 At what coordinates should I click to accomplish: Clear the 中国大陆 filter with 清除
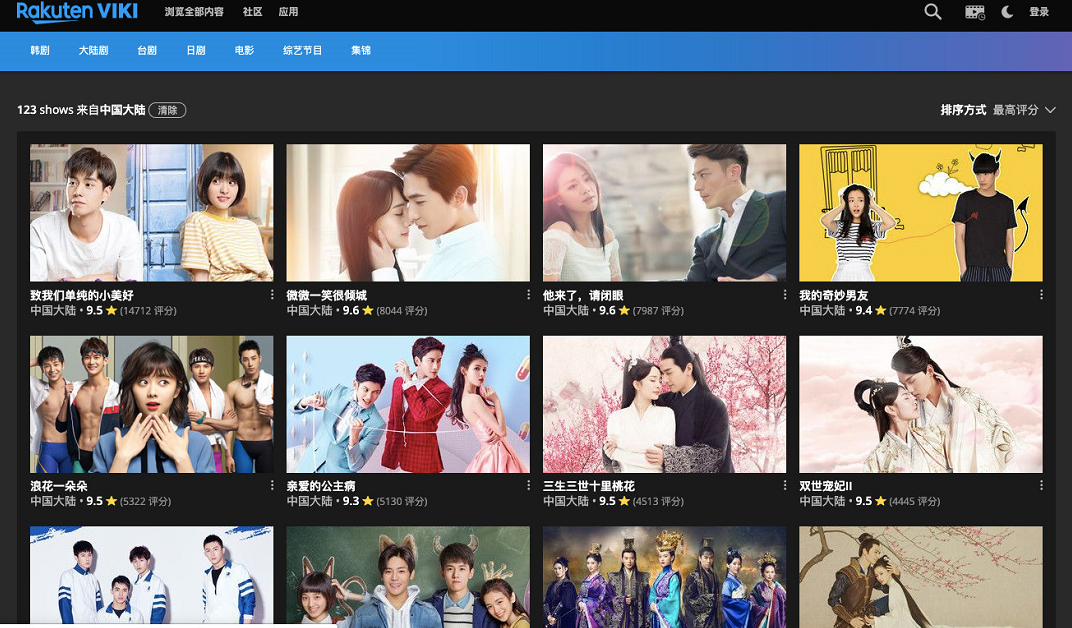tap(167, 110)
